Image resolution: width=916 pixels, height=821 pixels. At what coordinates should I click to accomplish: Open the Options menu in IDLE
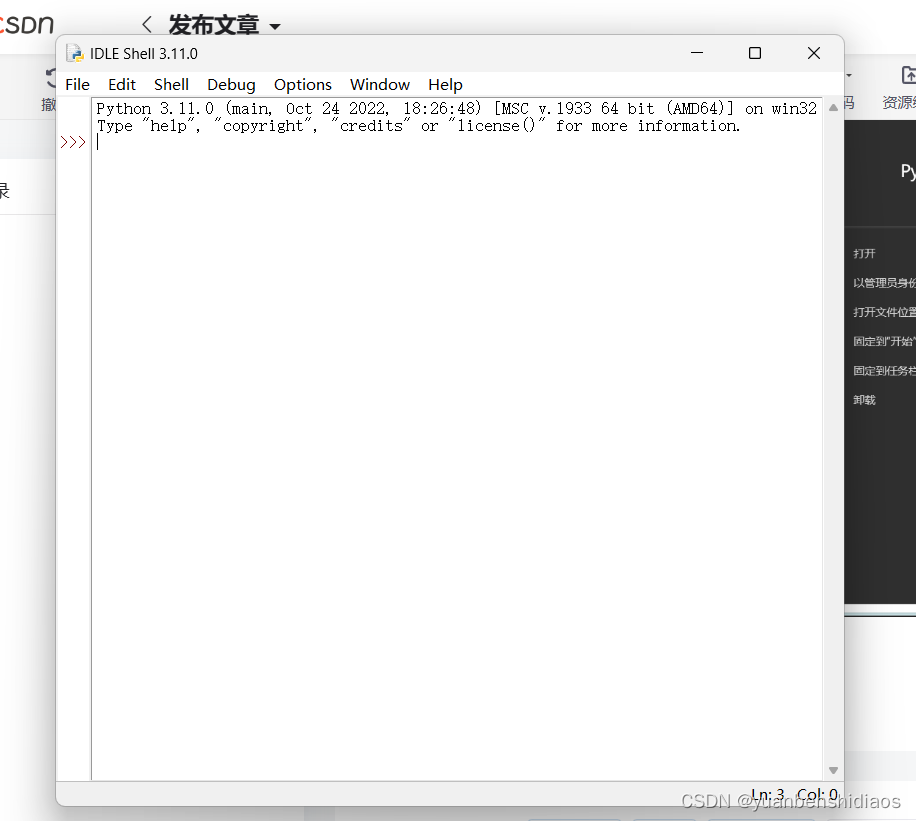302,84
